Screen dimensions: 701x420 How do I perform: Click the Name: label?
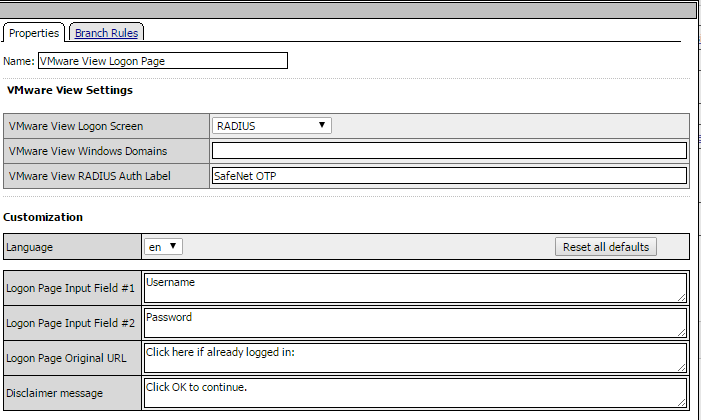coord(19,61)
